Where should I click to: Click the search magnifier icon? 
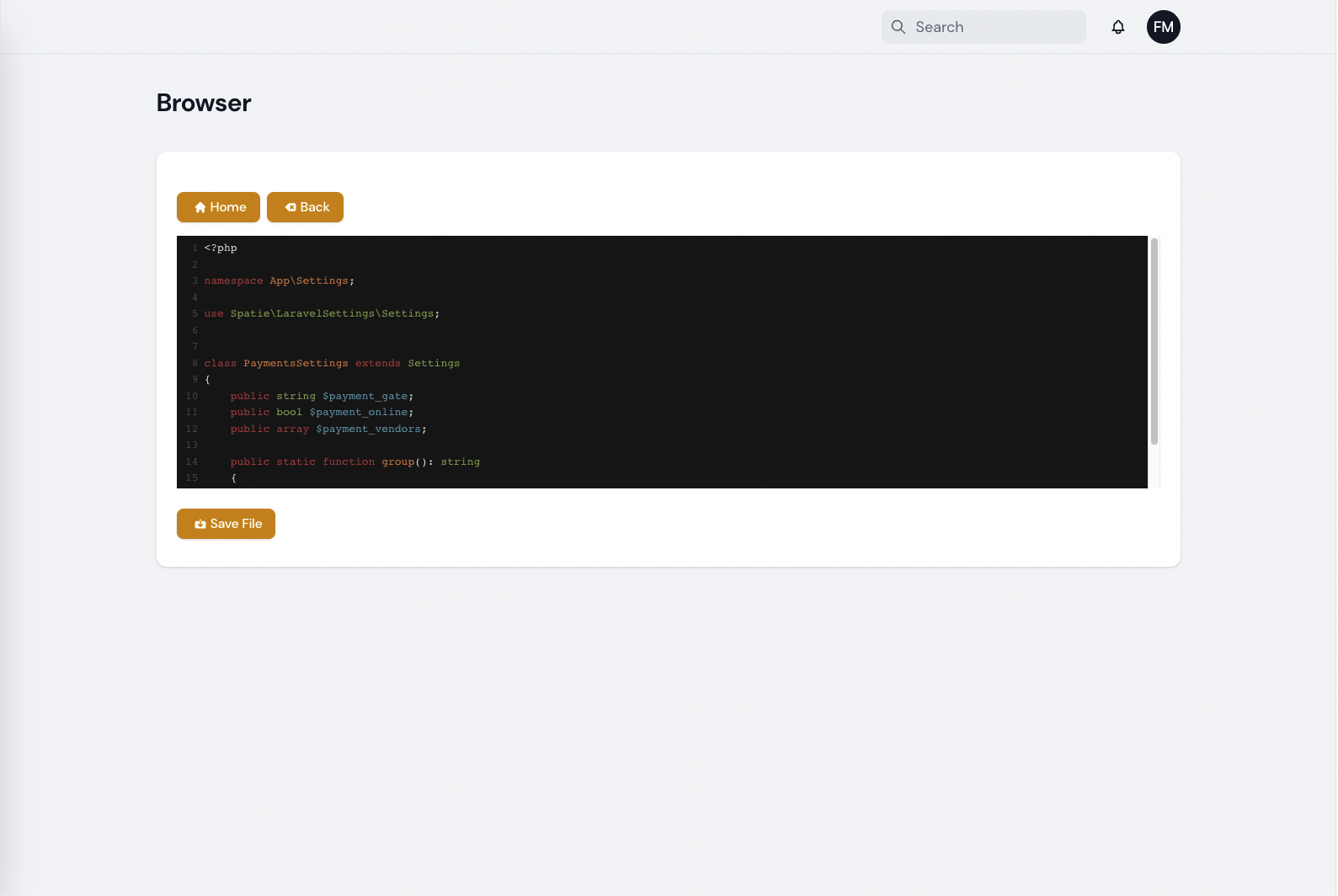click(898, 27)
